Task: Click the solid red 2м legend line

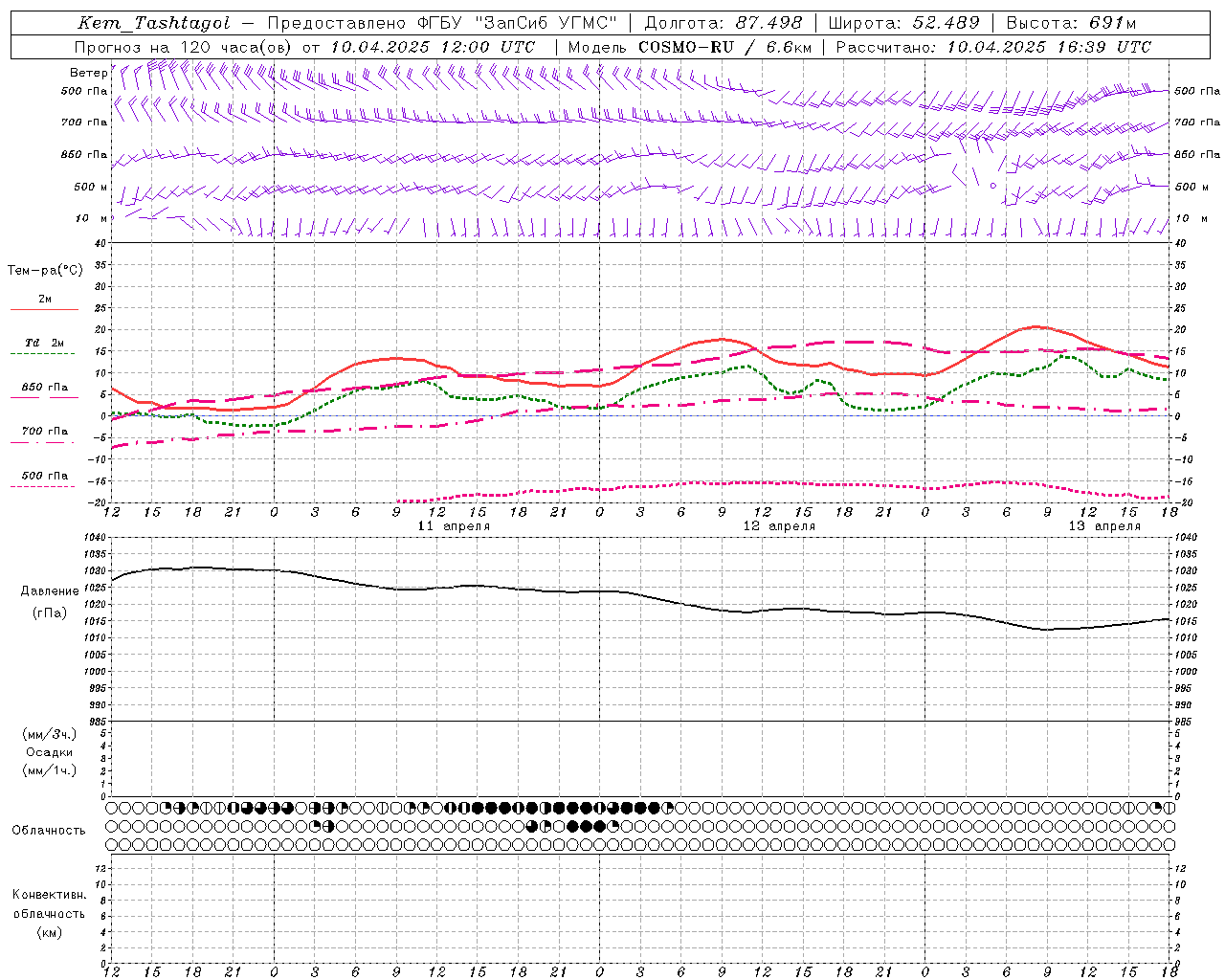Action: click(x=44, y=310)
